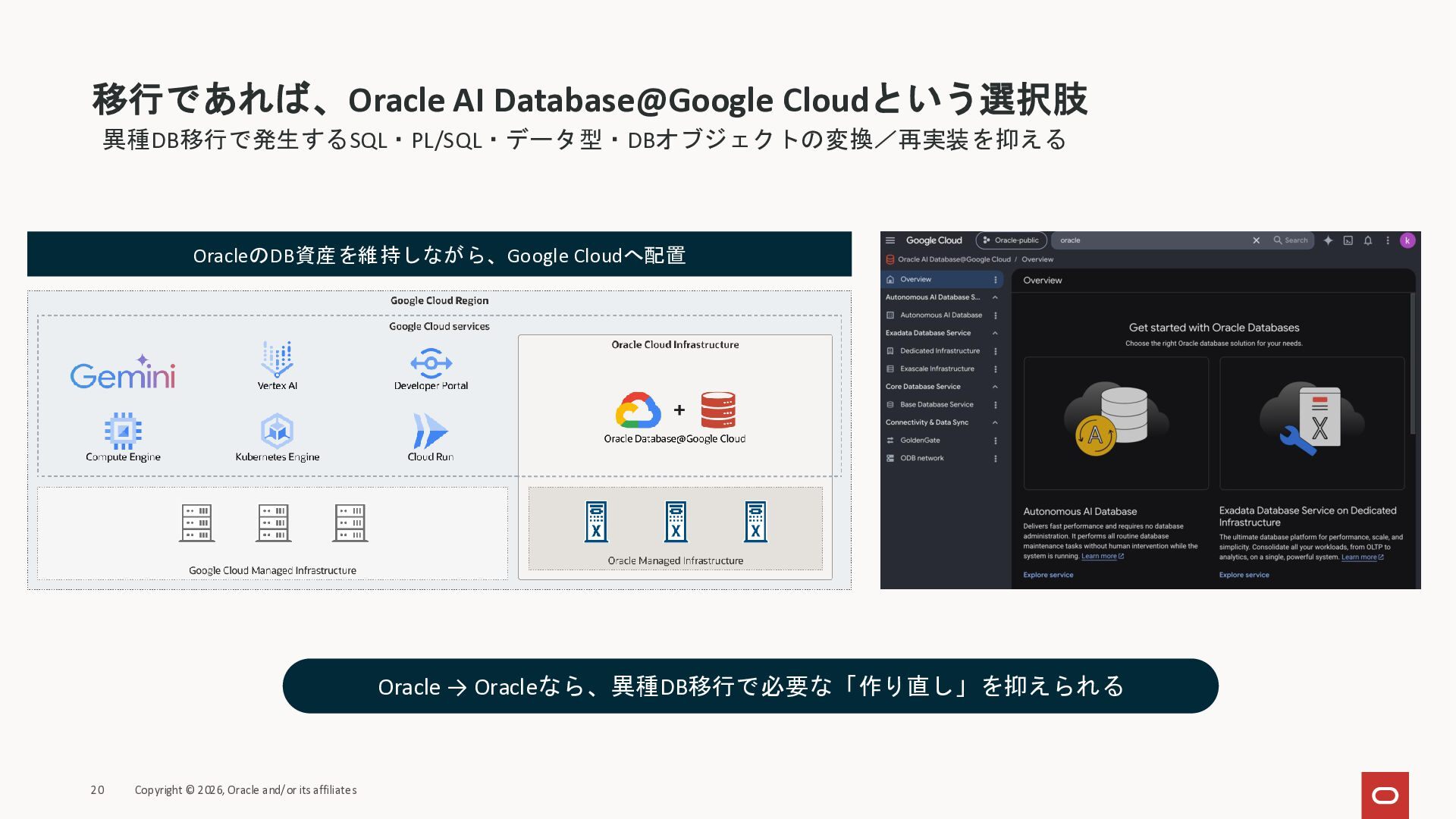
Task: Click the Gemini logo in the diagram
Action: [123, 372]
